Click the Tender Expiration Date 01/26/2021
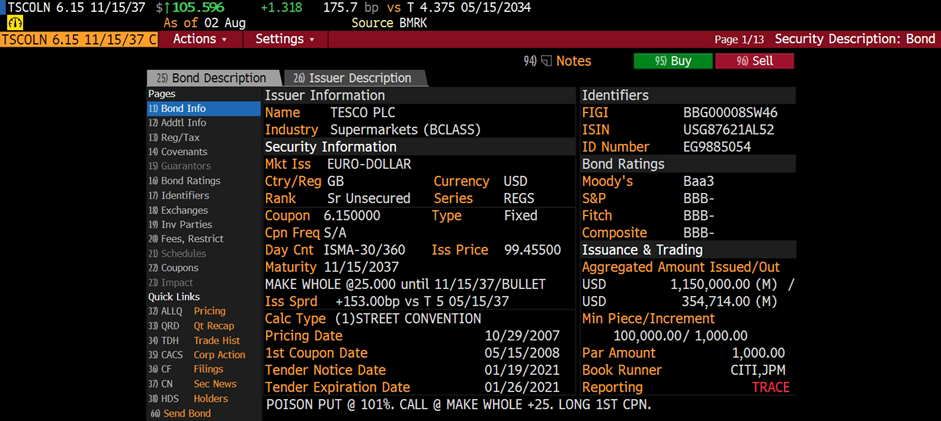 point(522,387)
